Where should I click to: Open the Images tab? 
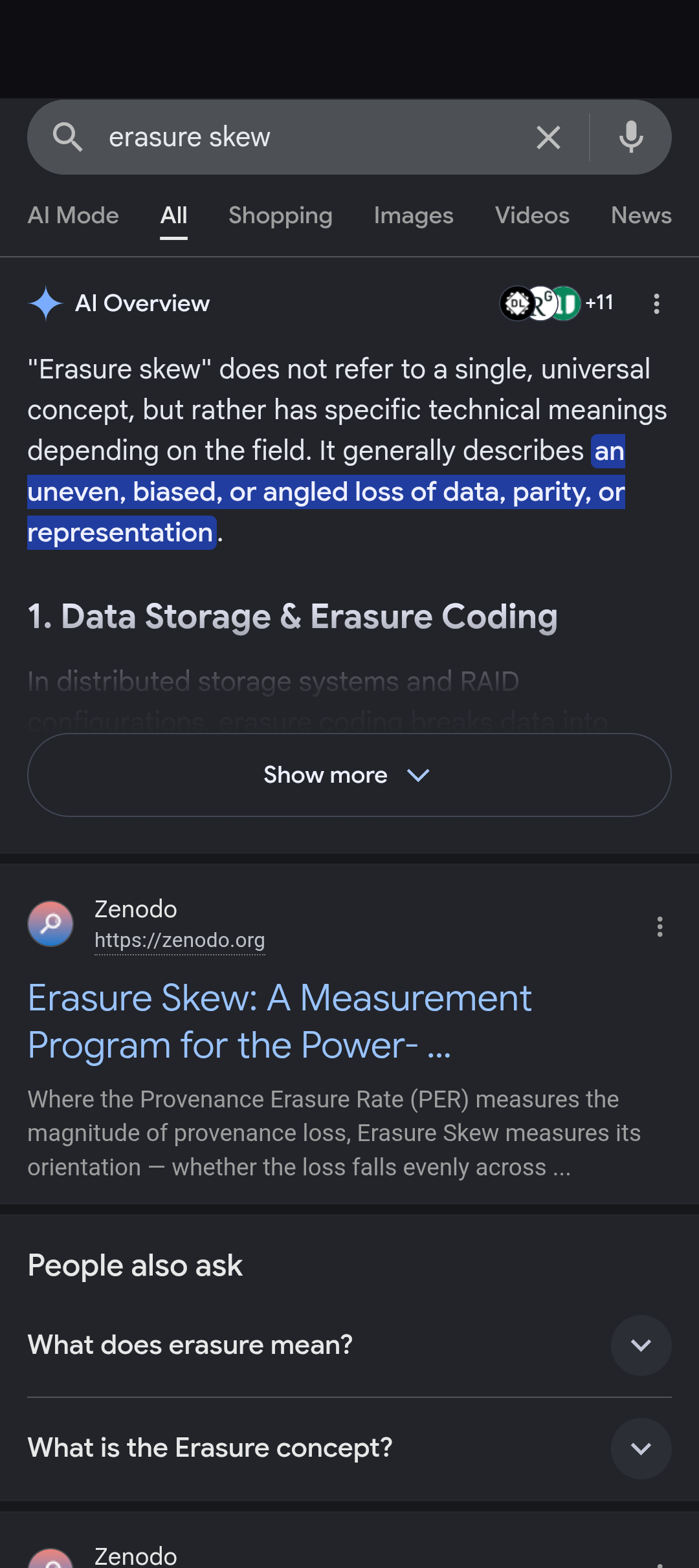pyautogui.click(x=414, y=215)
